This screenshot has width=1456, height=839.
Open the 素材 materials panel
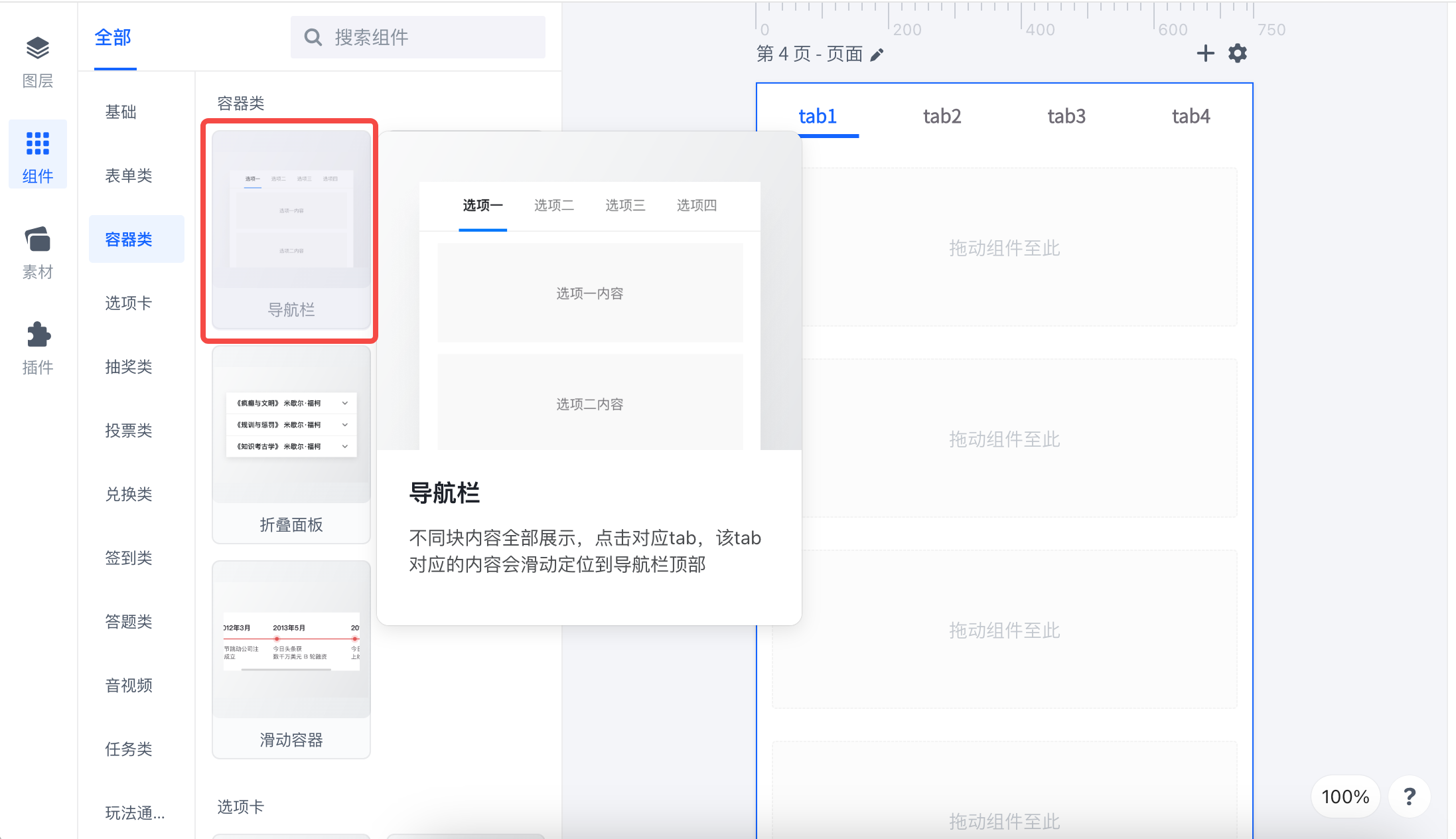(38, 253)
